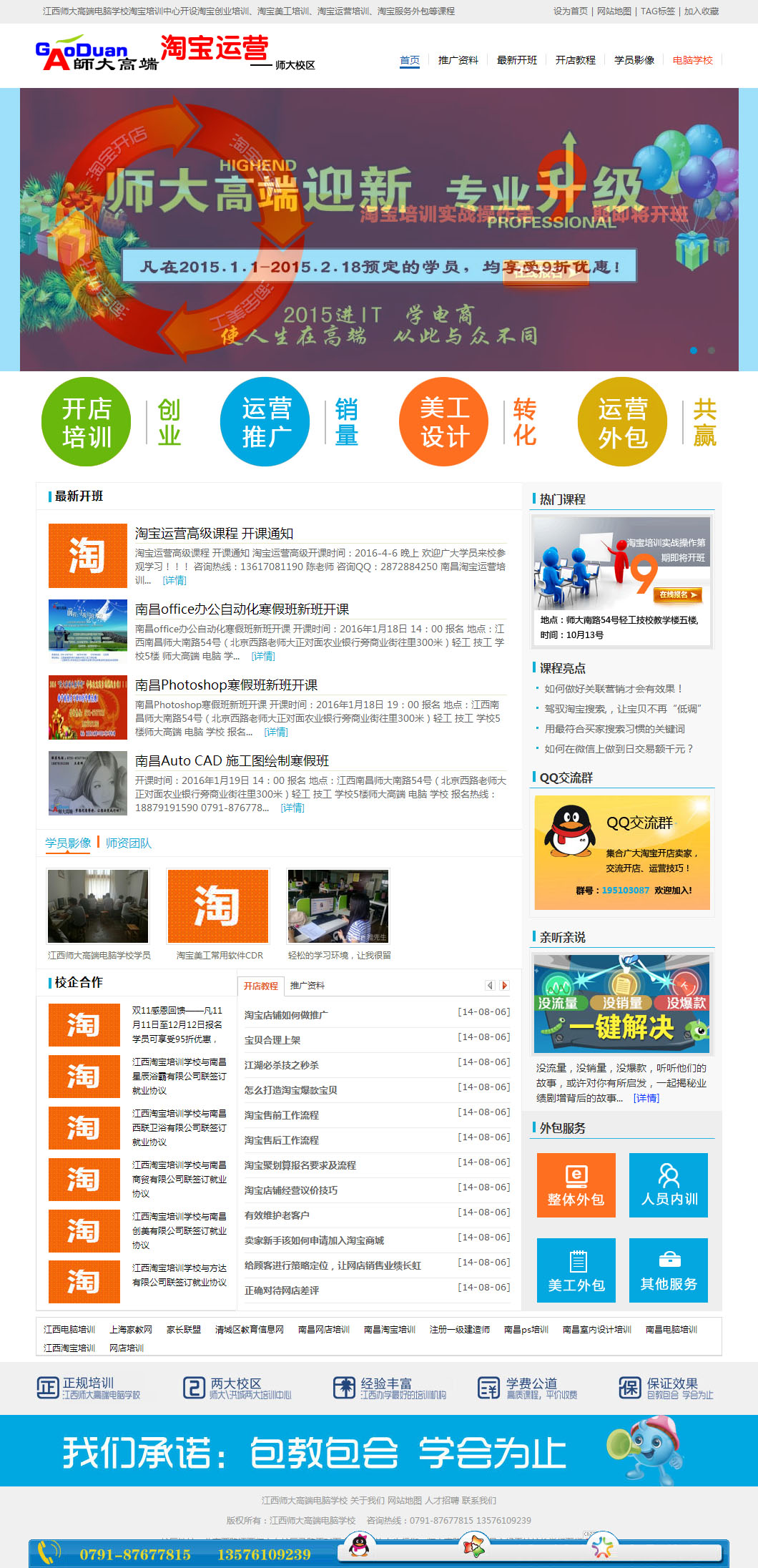Open 开店教程 in navigation
The image size is (758, 1568).
tap(576, 60)
